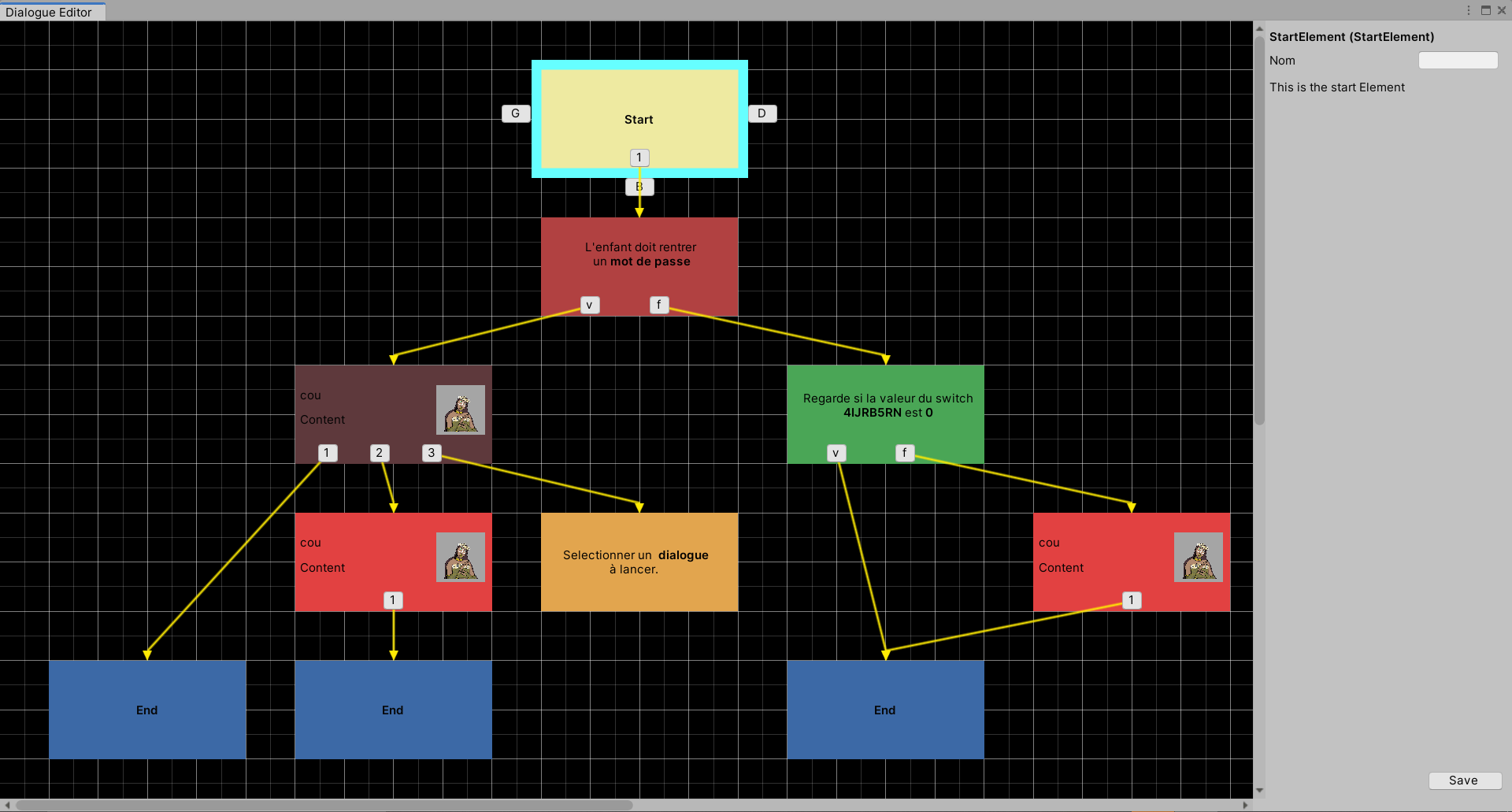Click the D connector on the Start node
Screen dimensions: 1512x812
click(762, 113)
